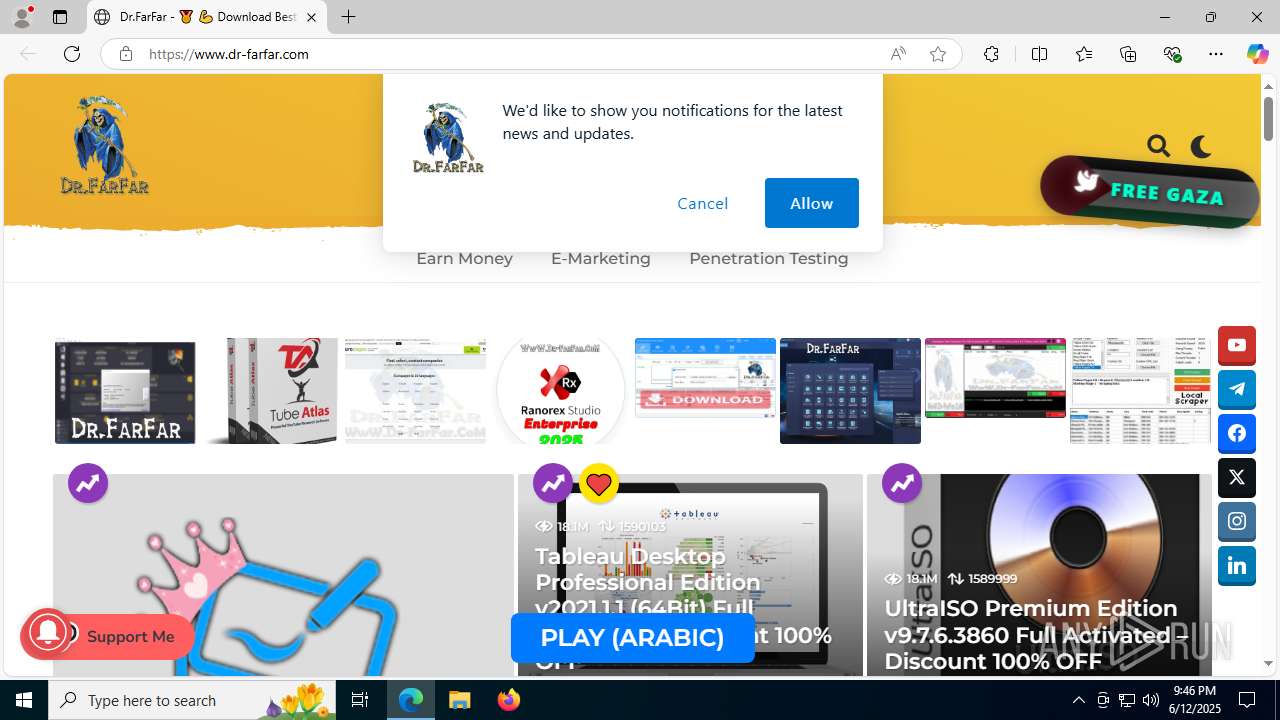Open Task View on the taskbar
Image resolution: width=1280 pixels, height=720 pixels.
[360, 700]
